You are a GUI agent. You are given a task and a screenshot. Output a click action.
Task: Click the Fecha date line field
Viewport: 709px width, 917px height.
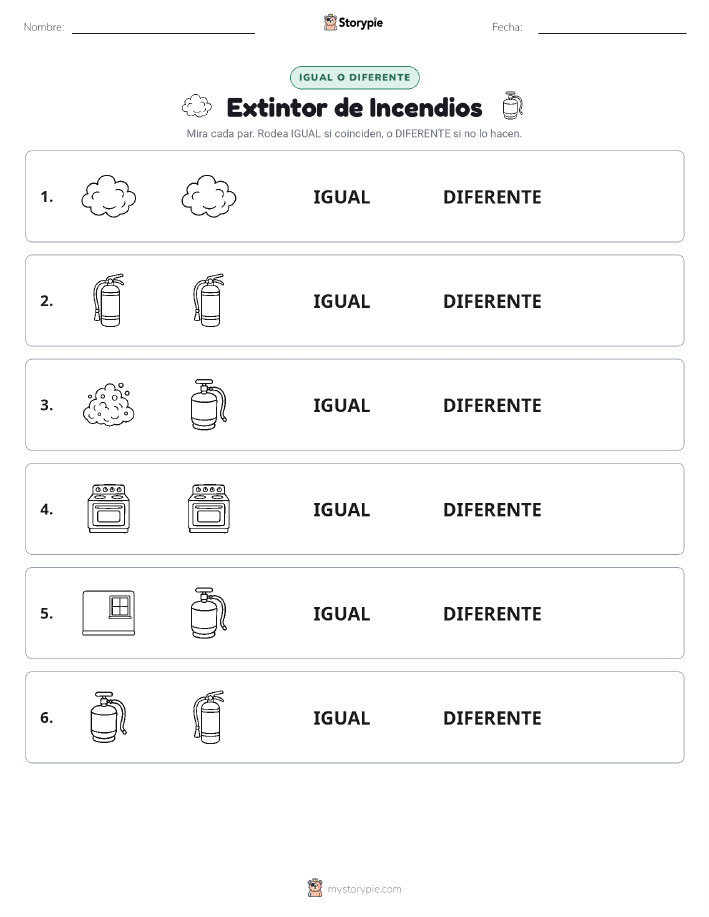pyautogui.click(x=612, y=27)
